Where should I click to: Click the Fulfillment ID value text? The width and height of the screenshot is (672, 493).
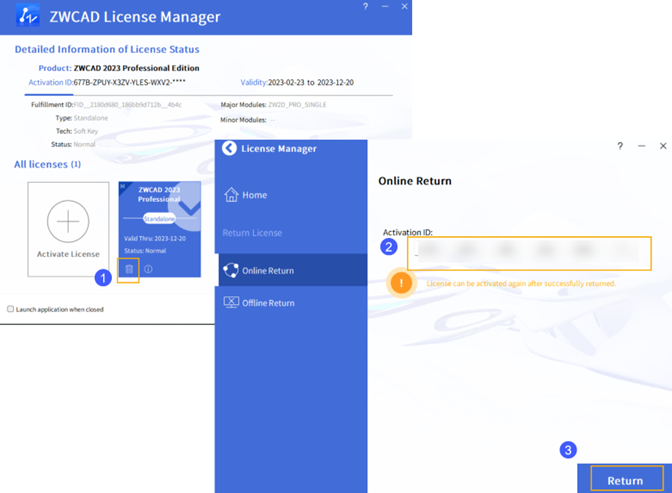click(x=128, y=105)
